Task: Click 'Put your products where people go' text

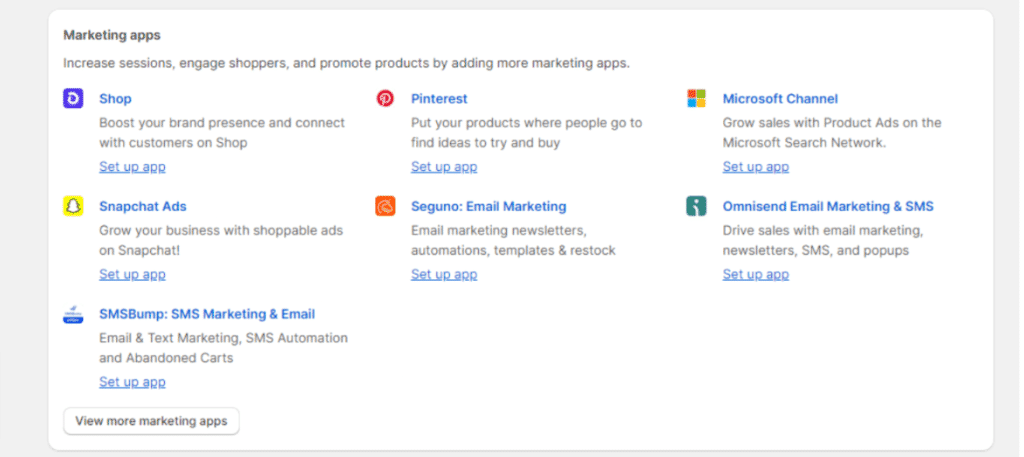Action: coord(526,133)
